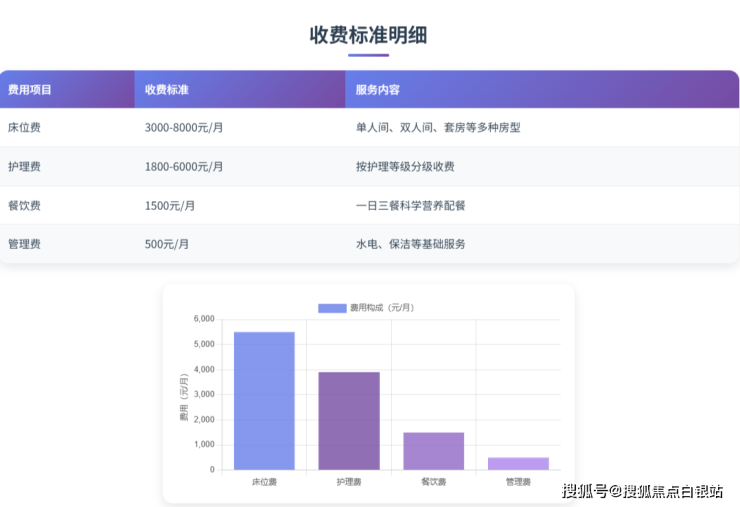The width and height of the screenshot is (740, 507).
Task: Click the 水电、保洁等基础服务 description
Action: 410,244
